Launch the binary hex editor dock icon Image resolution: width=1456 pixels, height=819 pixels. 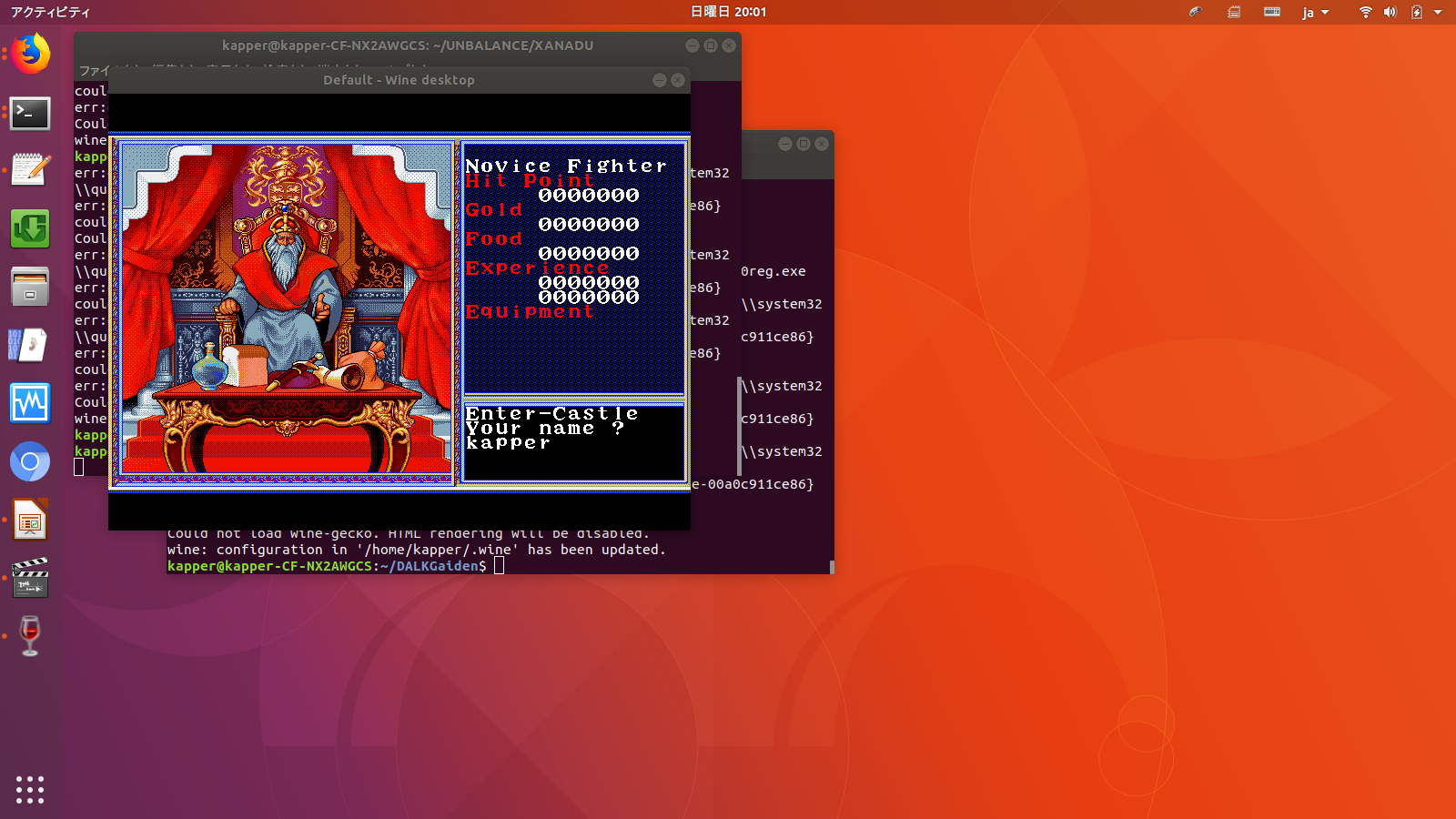click(x=30, y=345)
